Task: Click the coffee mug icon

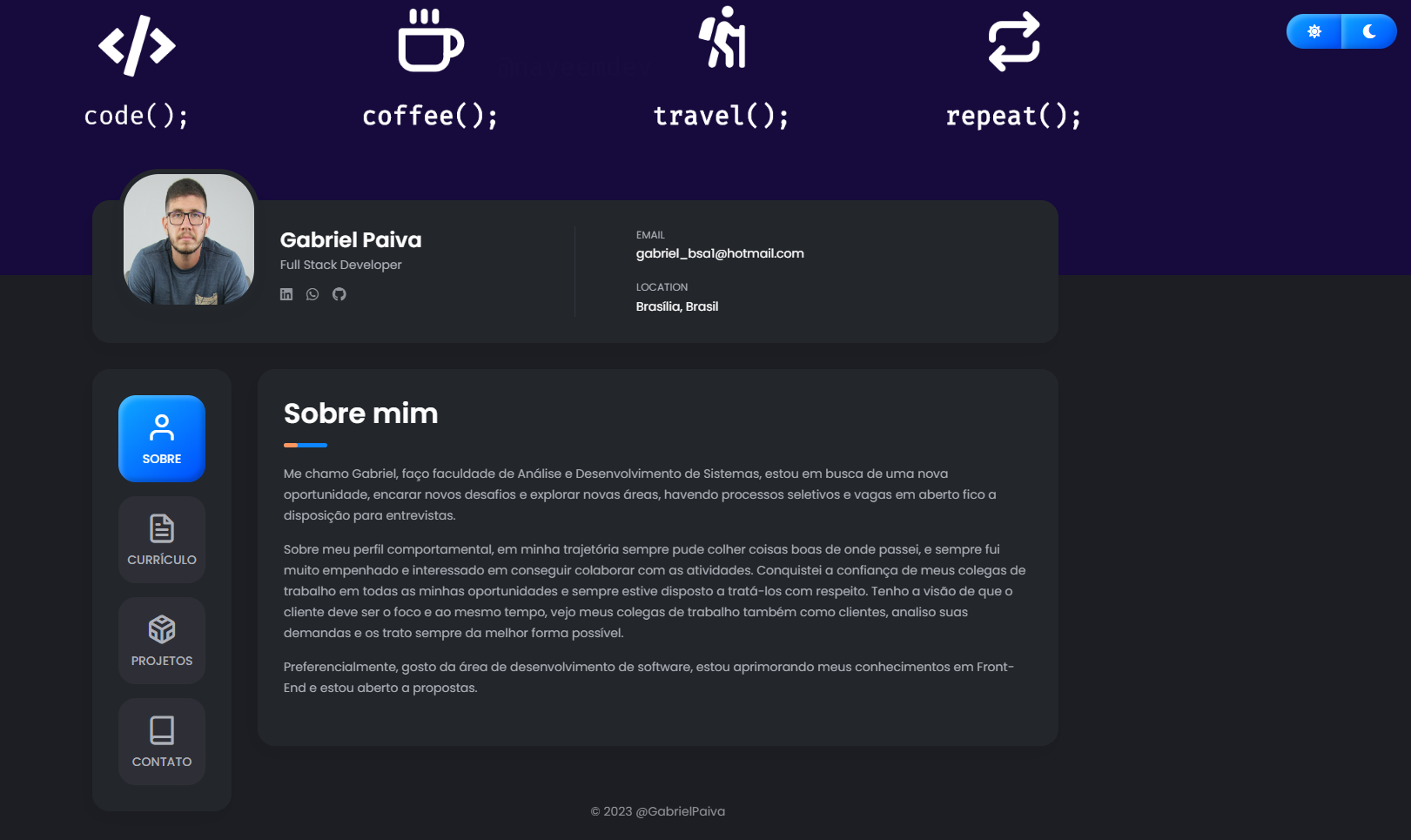Action: (x=431, y=40)
